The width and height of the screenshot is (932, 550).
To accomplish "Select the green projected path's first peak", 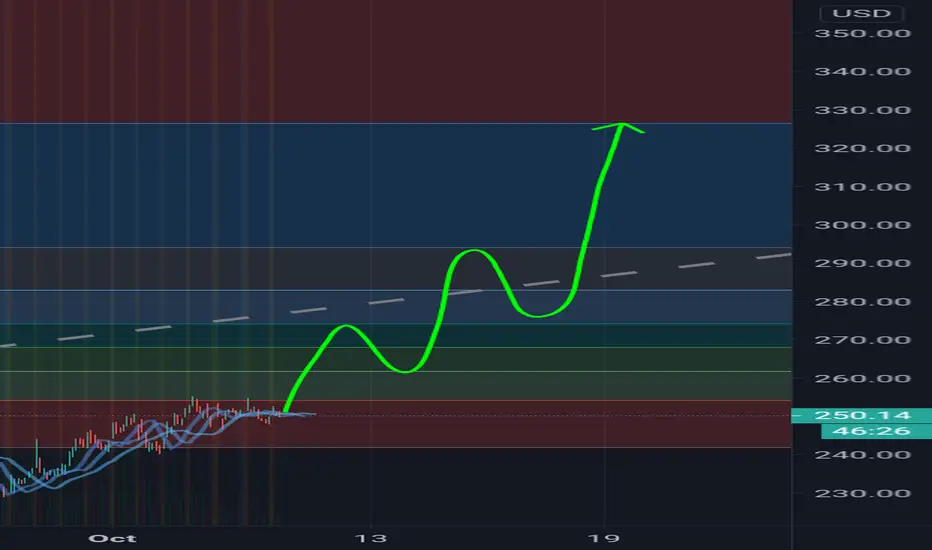I will [x=346, y=326].
